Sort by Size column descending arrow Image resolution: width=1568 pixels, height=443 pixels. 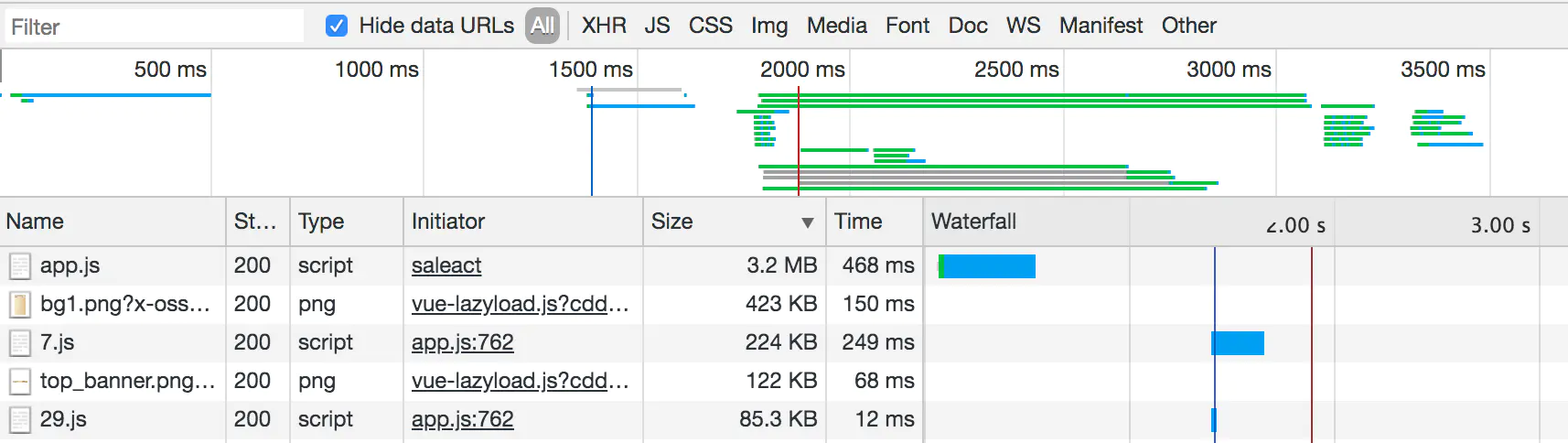coord(807,222)
